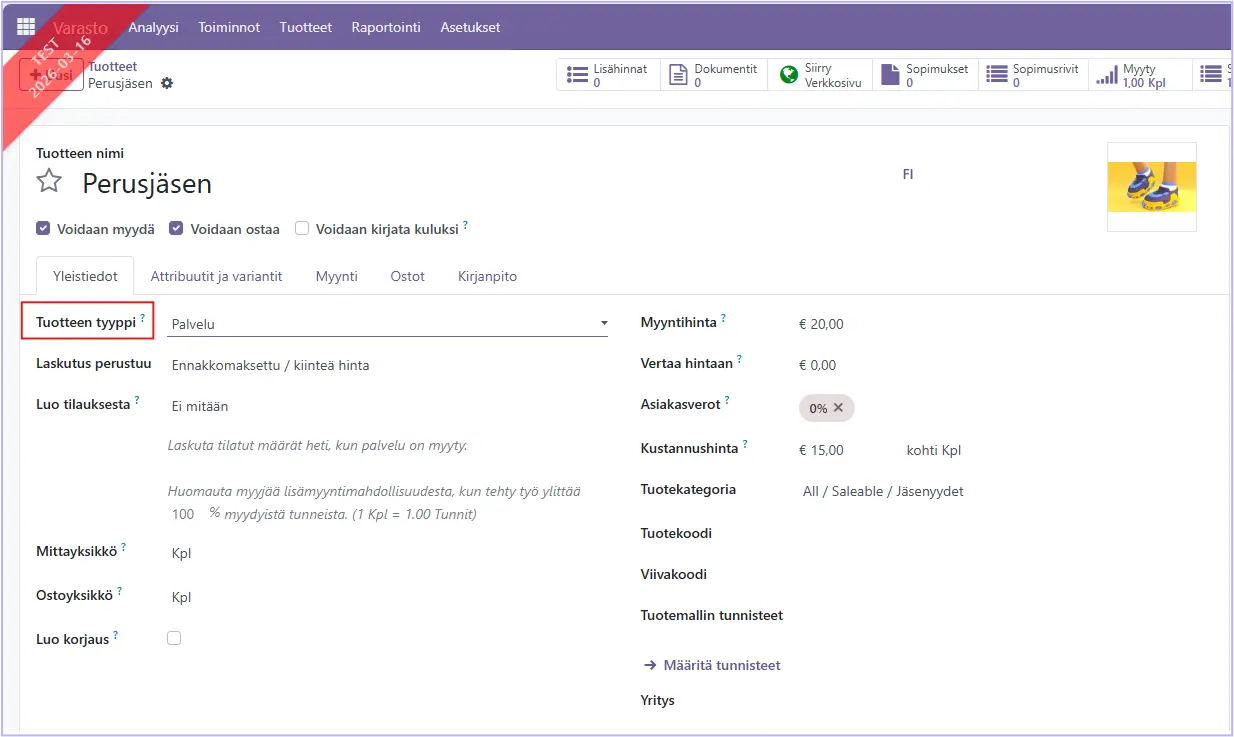Image resolution: width=1234 pixels, height=737 pixels.
Task: Uncheck the Voidaan myydä checkbox
Action: point(43,229)
